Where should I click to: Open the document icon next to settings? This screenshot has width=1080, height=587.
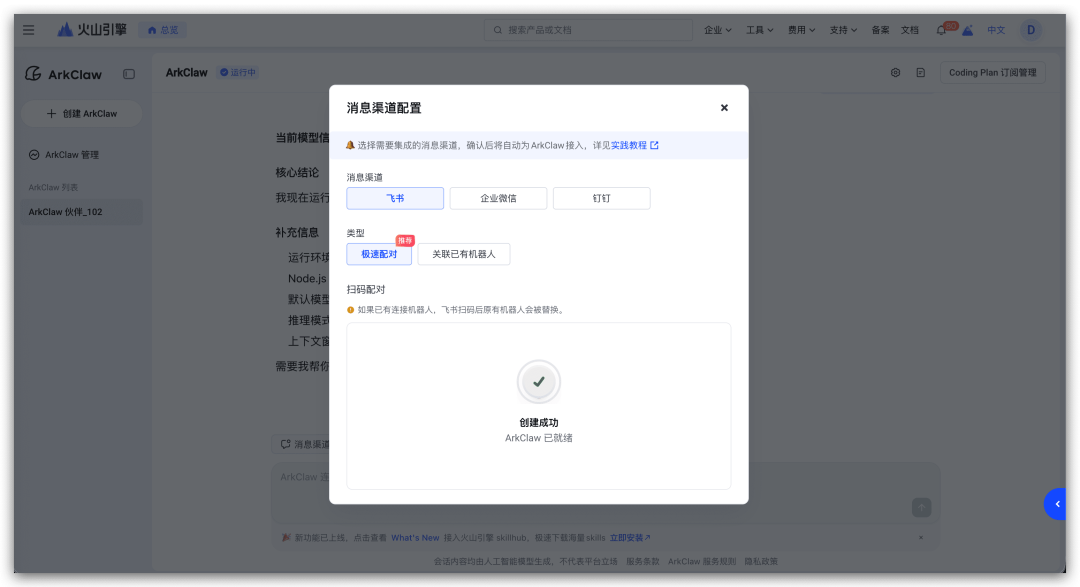tap(920, 73)
